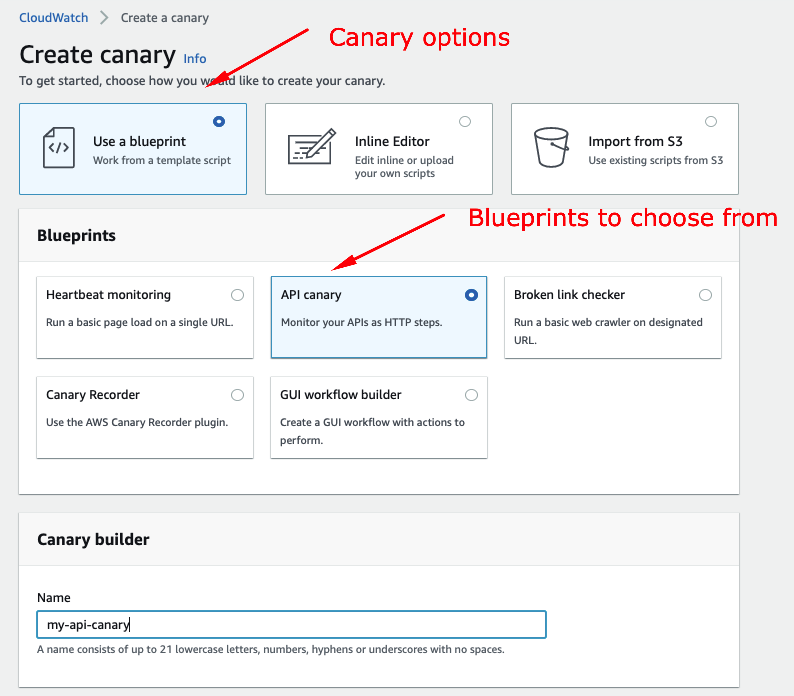Click the GUI workflow builder card title
This screenshot has height=696, width=794.
[x=341, y=395]
